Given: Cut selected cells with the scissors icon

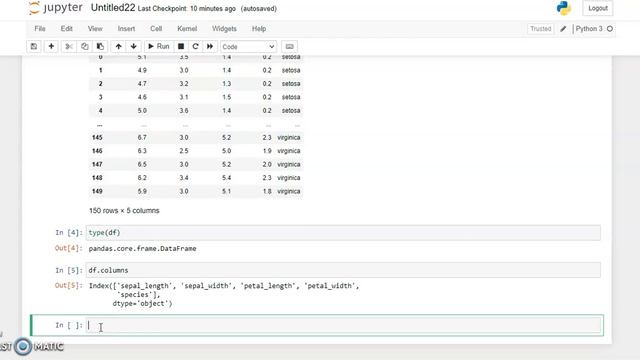Looking at the screenshot, I should tap(69, 47).
